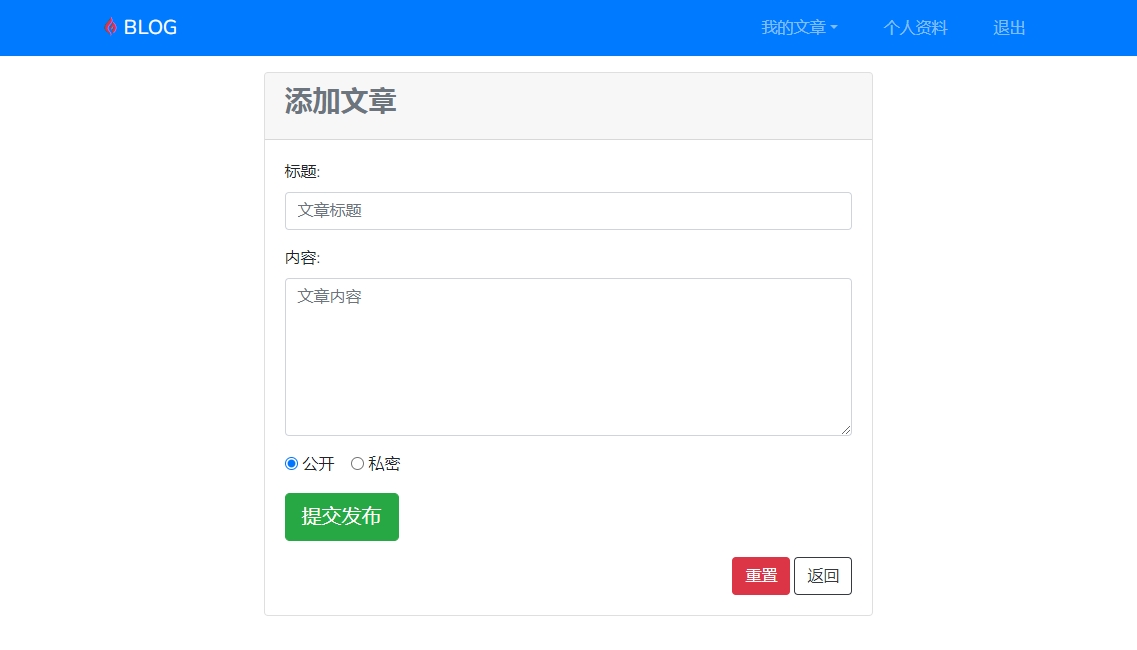The image size is (1137, 650).
Task: Click the 内容 field label
Action: tap(302, 258)
